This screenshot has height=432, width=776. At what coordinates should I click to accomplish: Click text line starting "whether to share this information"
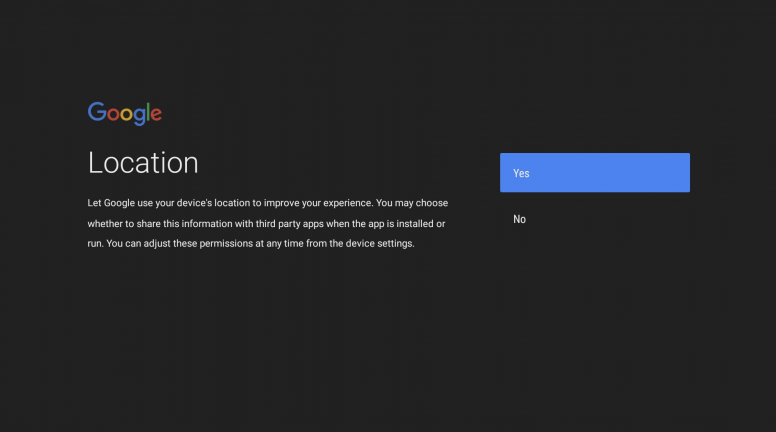(x=266, y=224)
